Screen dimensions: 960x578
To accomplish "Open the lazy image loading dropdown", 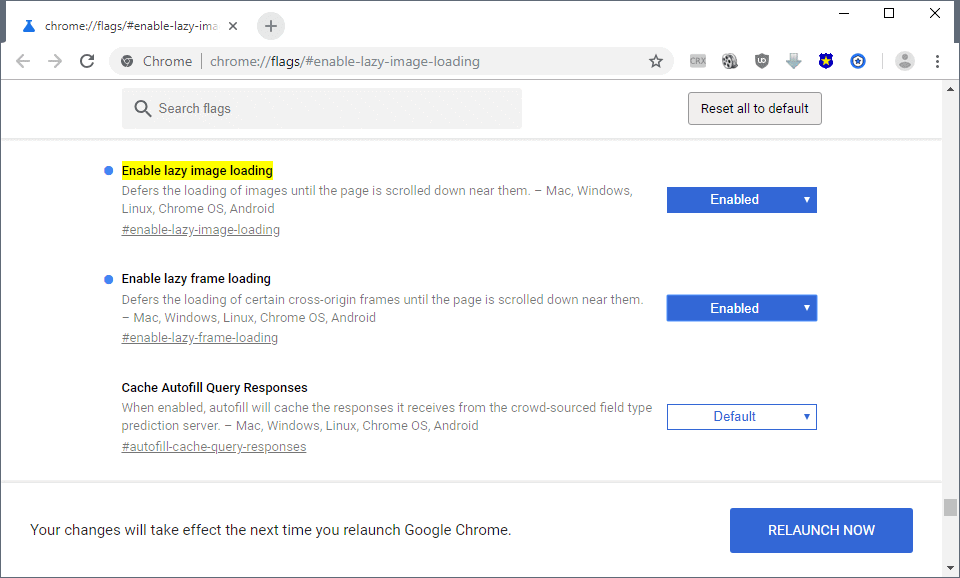I will (741, 200).
